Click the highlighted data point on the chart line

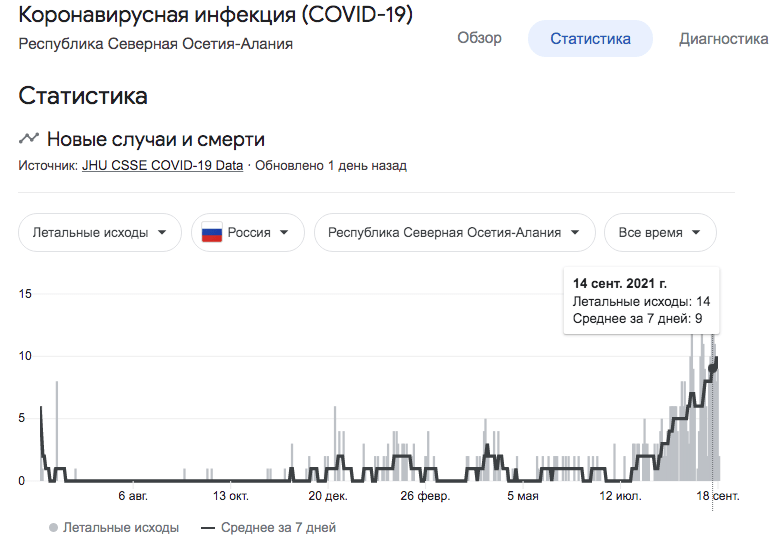click(x=713, y=368)
